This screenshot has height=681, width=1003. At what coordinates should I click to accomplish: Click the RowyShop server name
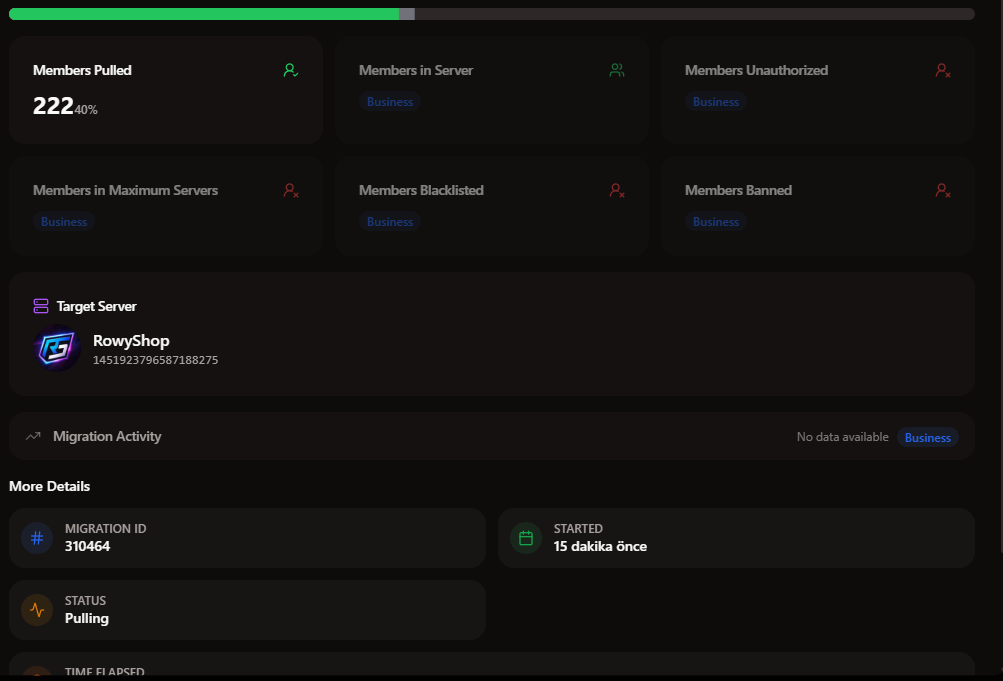click(x=131, y=341)
